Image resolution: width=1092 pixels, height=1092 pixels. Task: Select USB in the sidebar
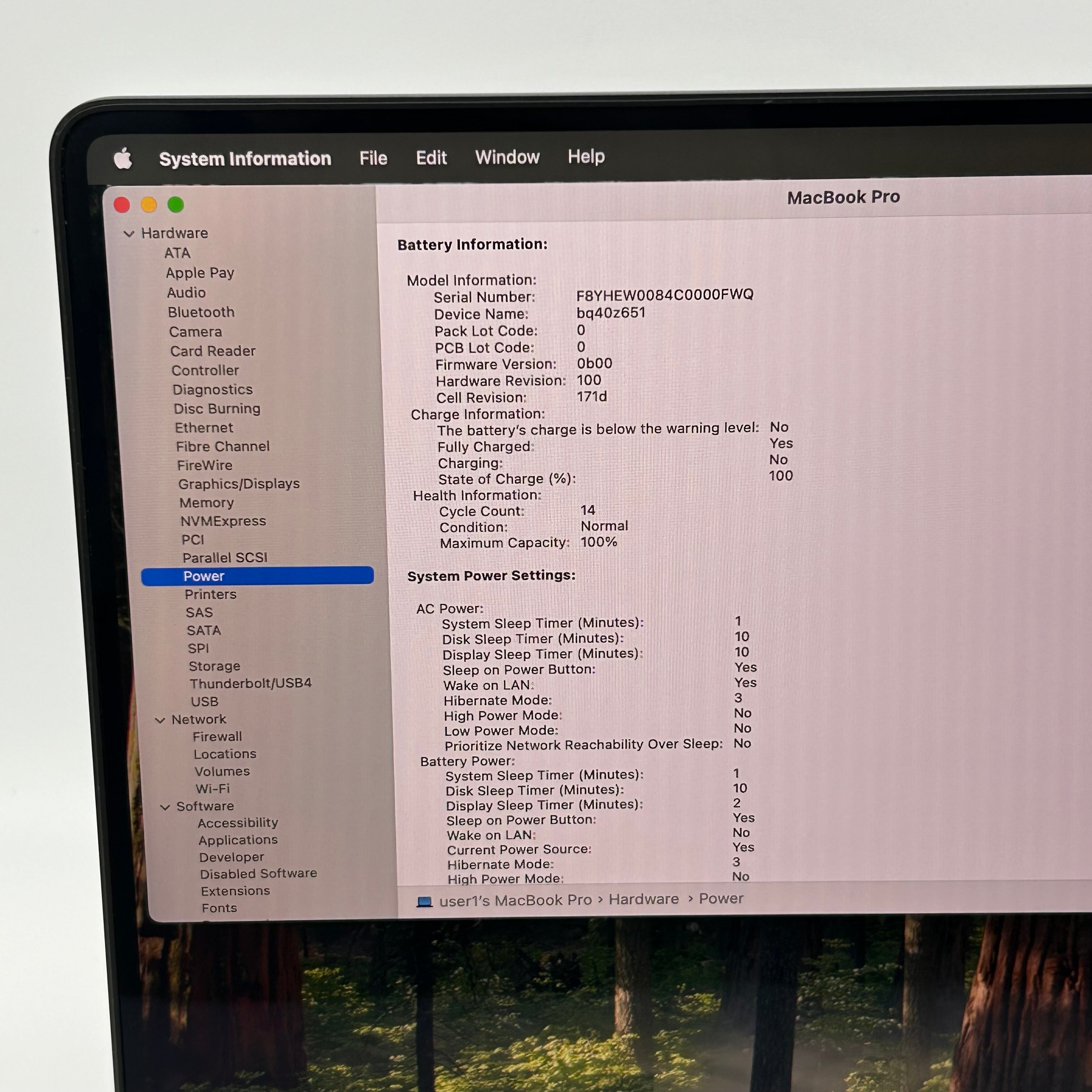pos(205,702)
